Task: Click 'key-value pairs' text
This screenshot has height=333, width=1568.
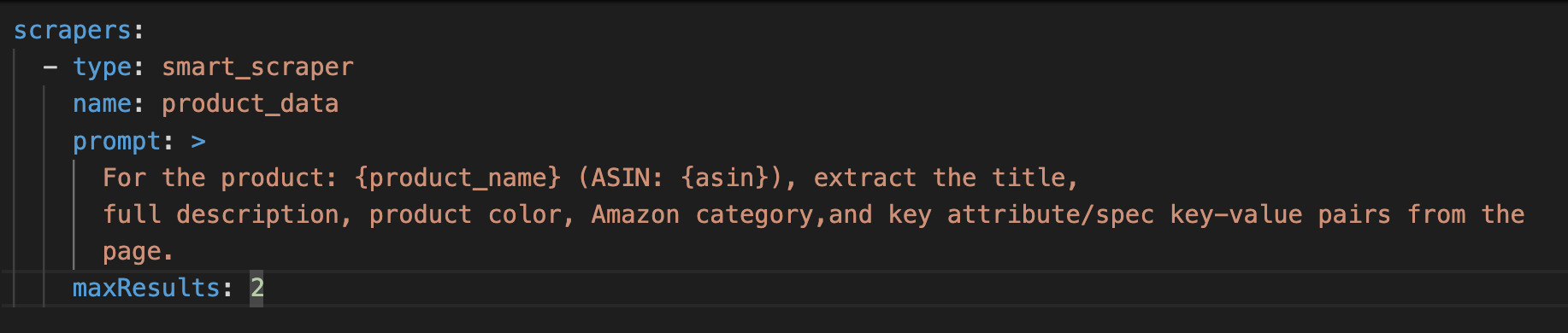Action: [1280, 214]
